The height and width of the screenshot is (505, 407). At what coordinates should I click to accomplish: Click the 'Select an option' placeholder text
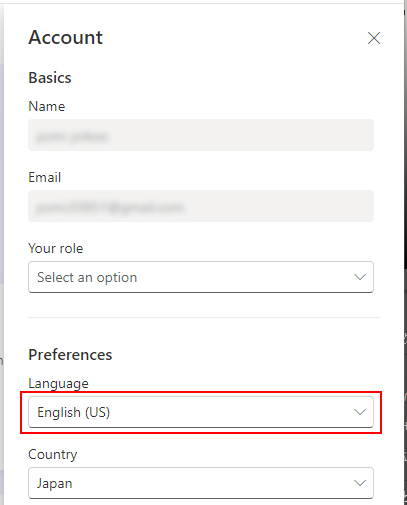pos(87,277)
